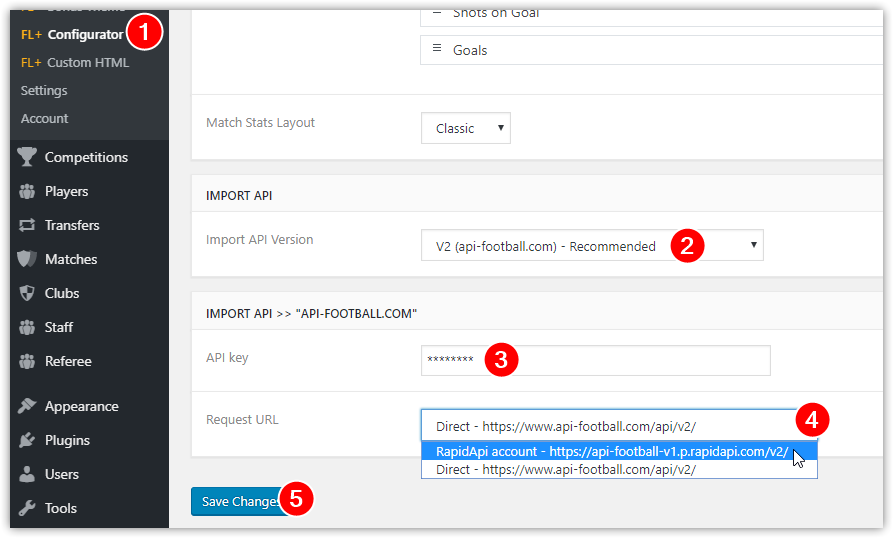This screenshot has width=893, height=538.
Task: Click the Clubs shield icon
Action: coord(27,293)
